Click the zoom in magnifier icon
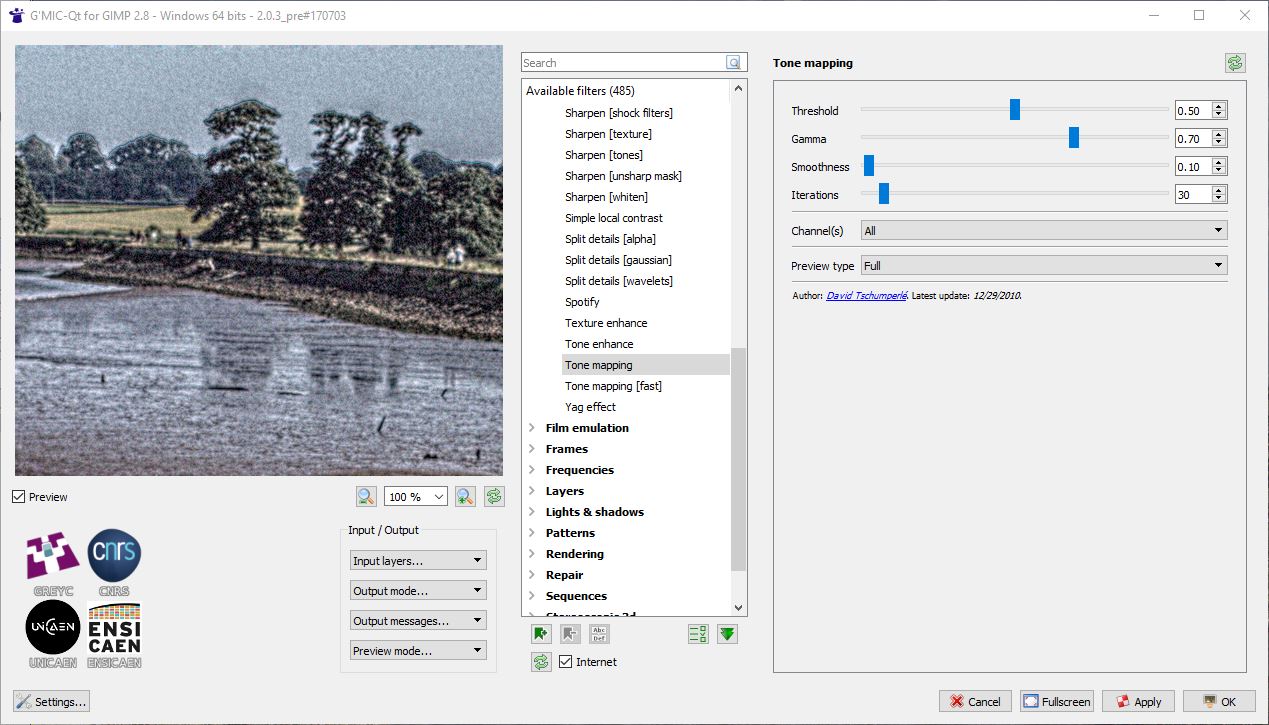Screen dimensions: 1269x725 pyautogui.click(x=464, y=496)
